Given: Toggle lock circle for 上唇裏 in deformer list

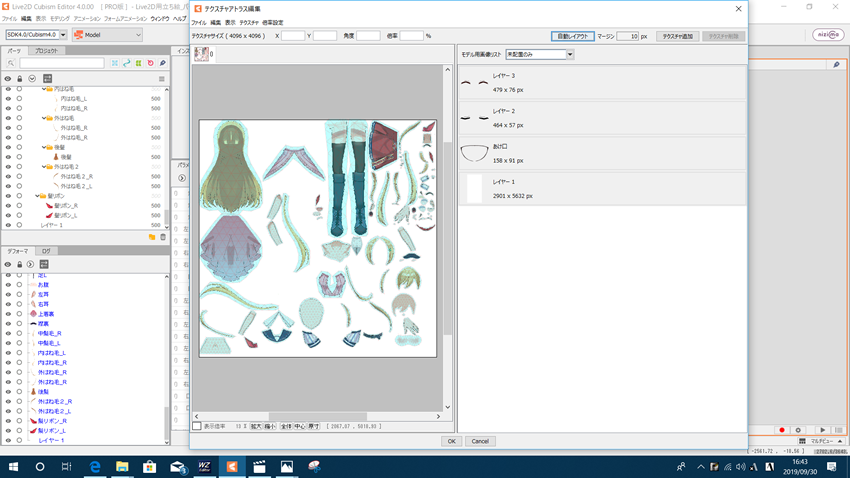Looking at the screenshot, I should pyautogui.click(x=20, y=314).
